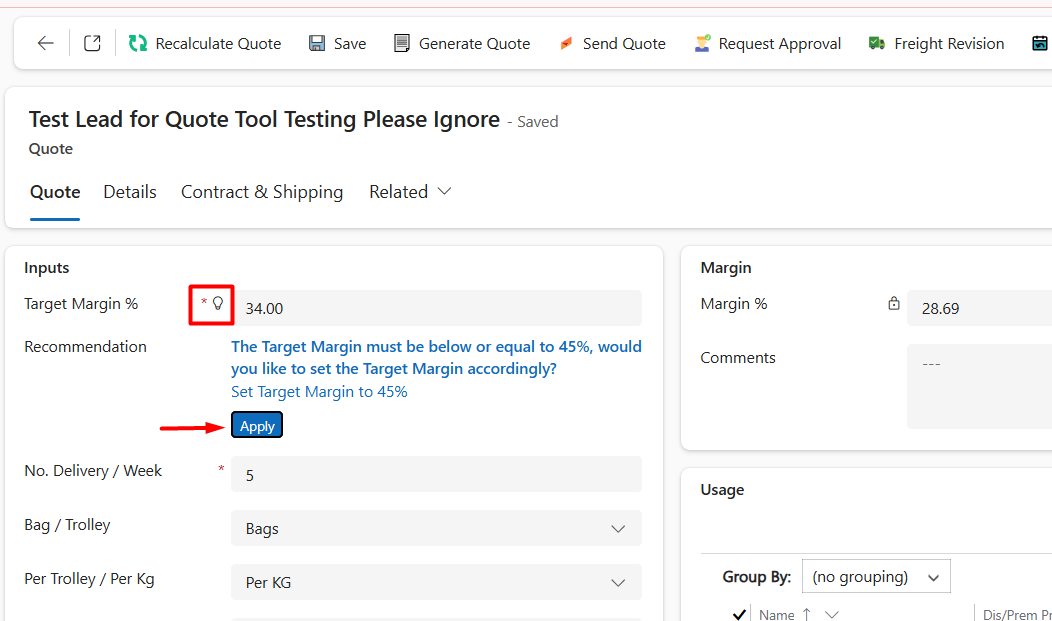
Task: Go back using the left arrow icon
Action: point(46,44)
